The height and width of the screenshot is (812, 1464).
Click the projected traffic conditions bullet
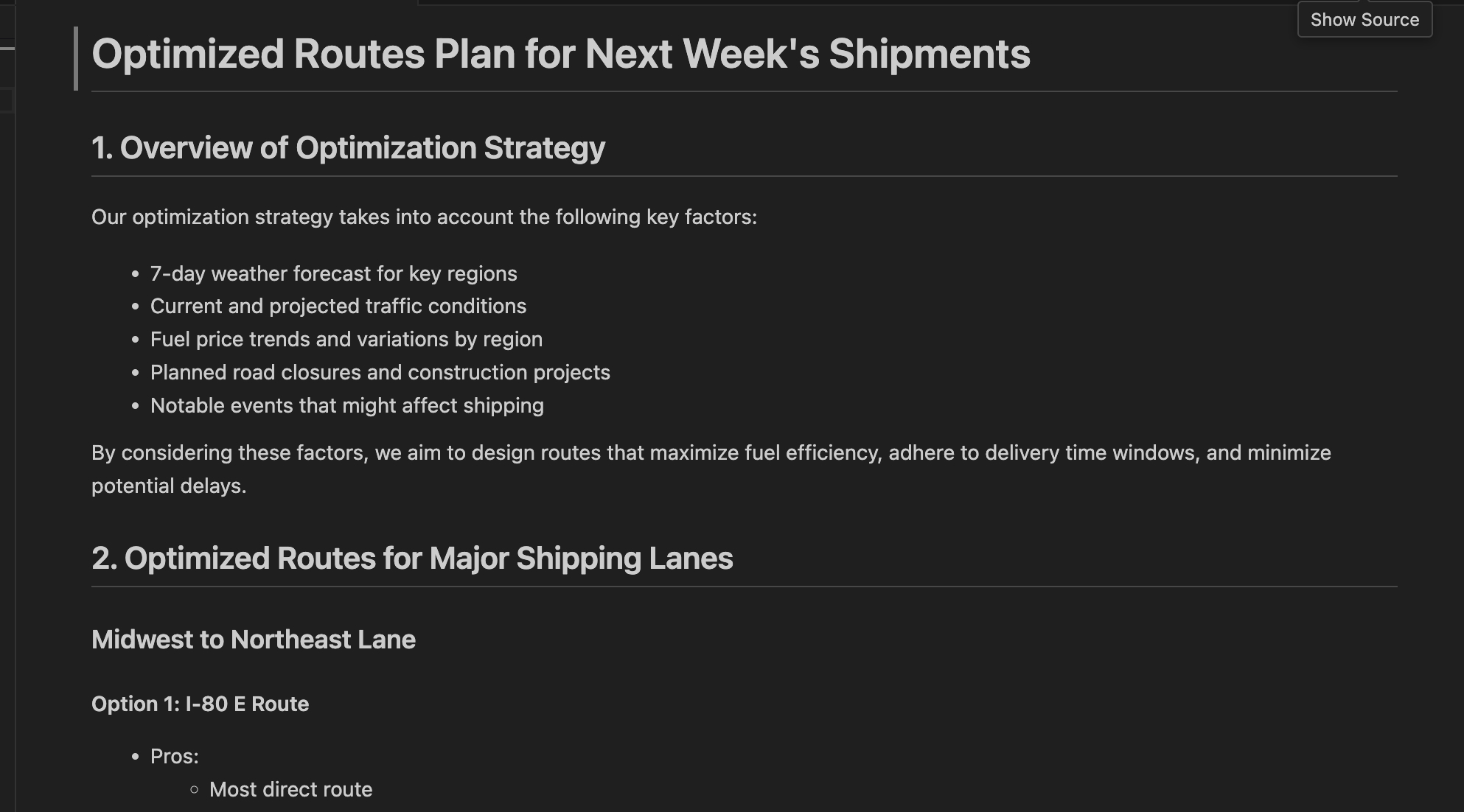tap(338, 307)
